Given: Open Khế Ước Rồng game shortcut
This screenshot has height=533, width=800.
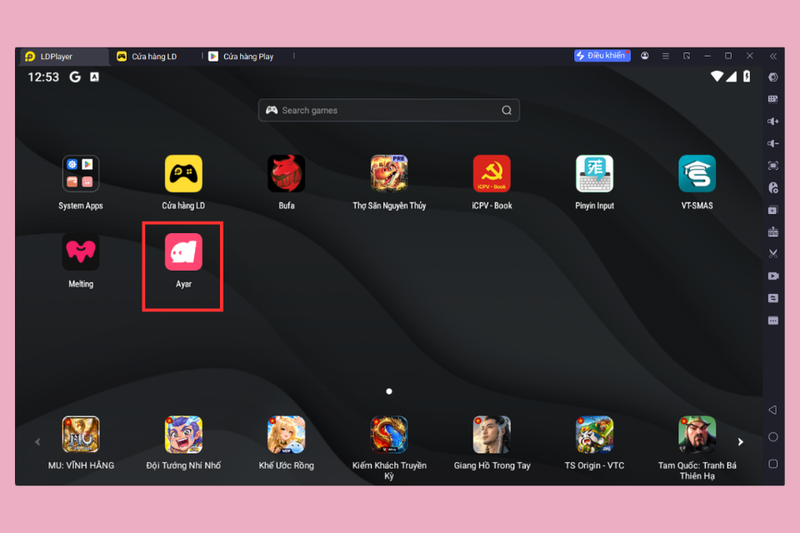Looking at the screenshot, I should (286, 435).
